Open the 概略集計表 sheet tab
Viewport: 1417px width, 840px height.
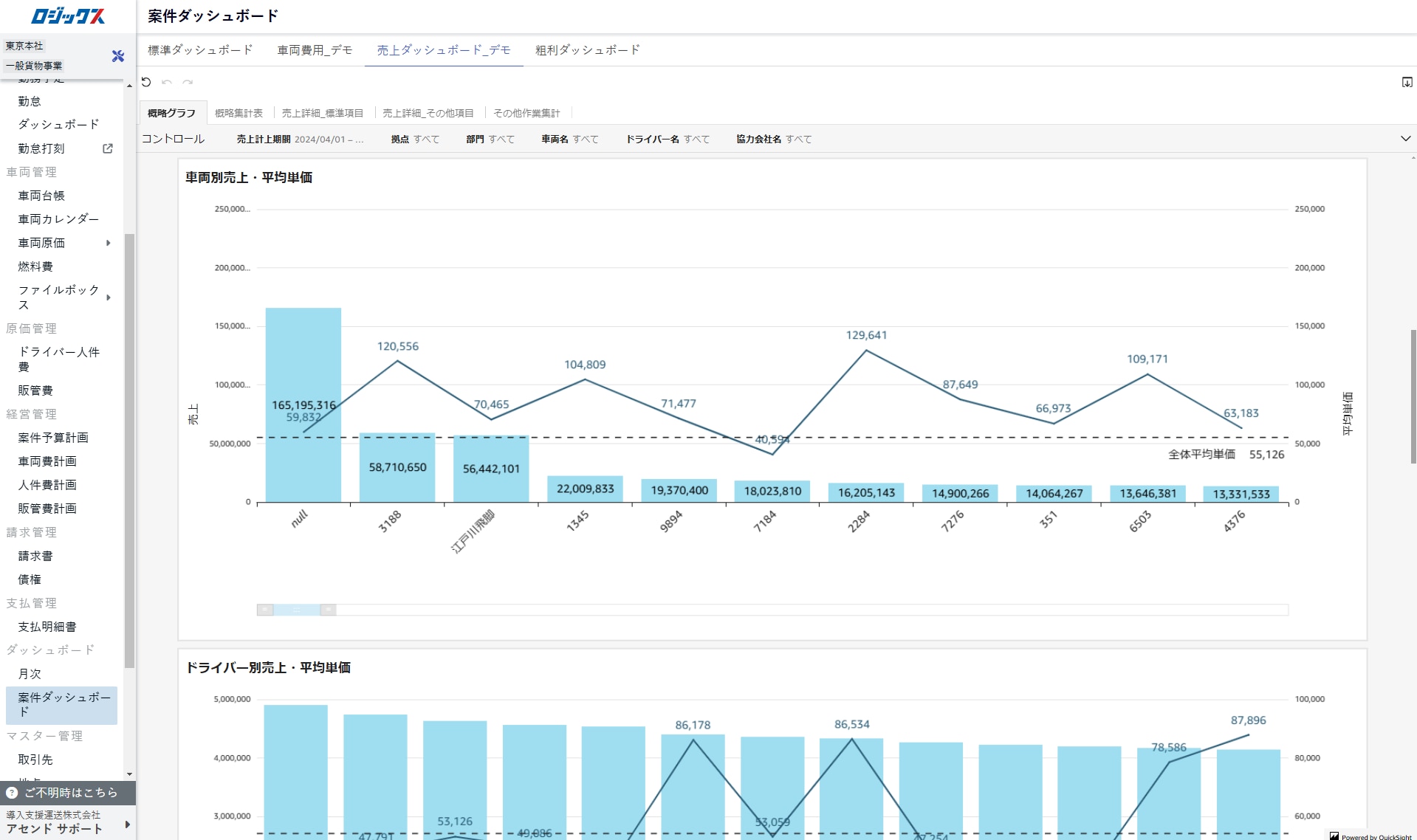239,113
